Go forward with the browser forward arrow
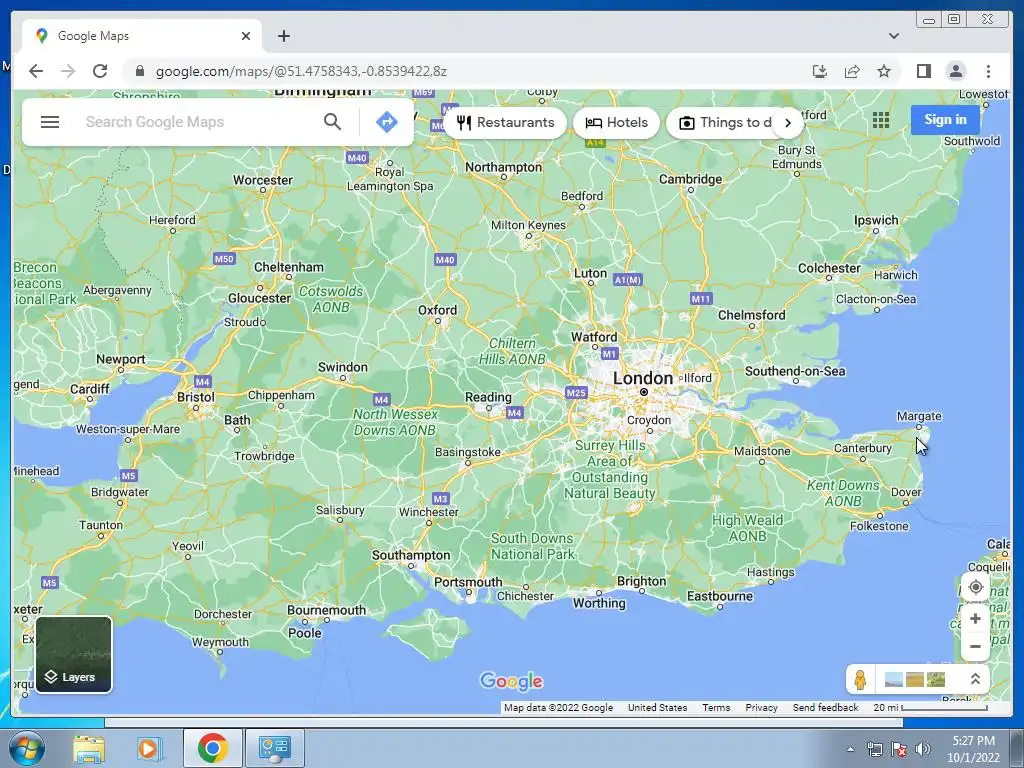Screen dimensions: 1024x768 tap(68, 71)
